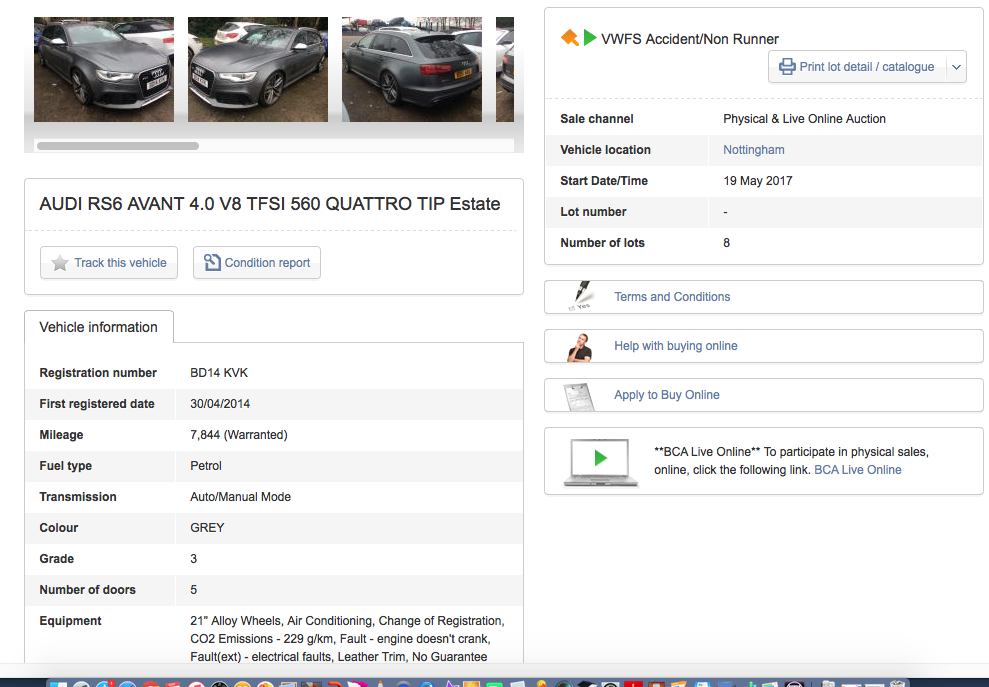Click the laptop BCA Live Online icon
Viewport: 989px width, 687px height.
[600, 461]
